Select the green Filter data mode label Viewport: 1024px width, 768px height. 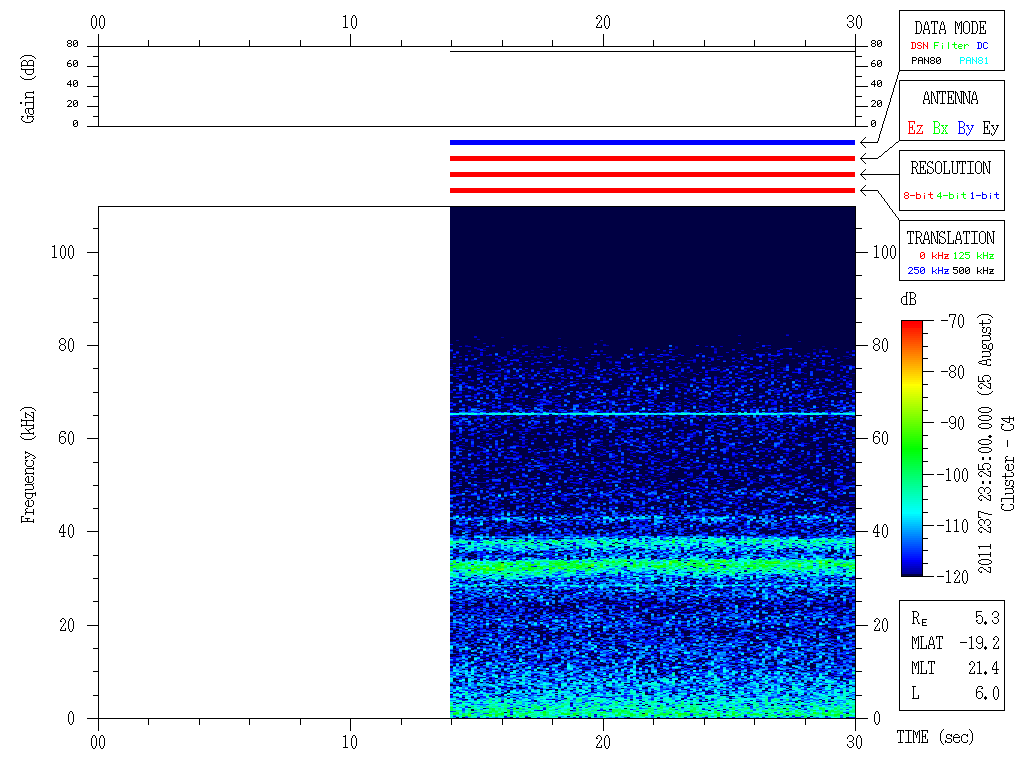coord(951,46)
